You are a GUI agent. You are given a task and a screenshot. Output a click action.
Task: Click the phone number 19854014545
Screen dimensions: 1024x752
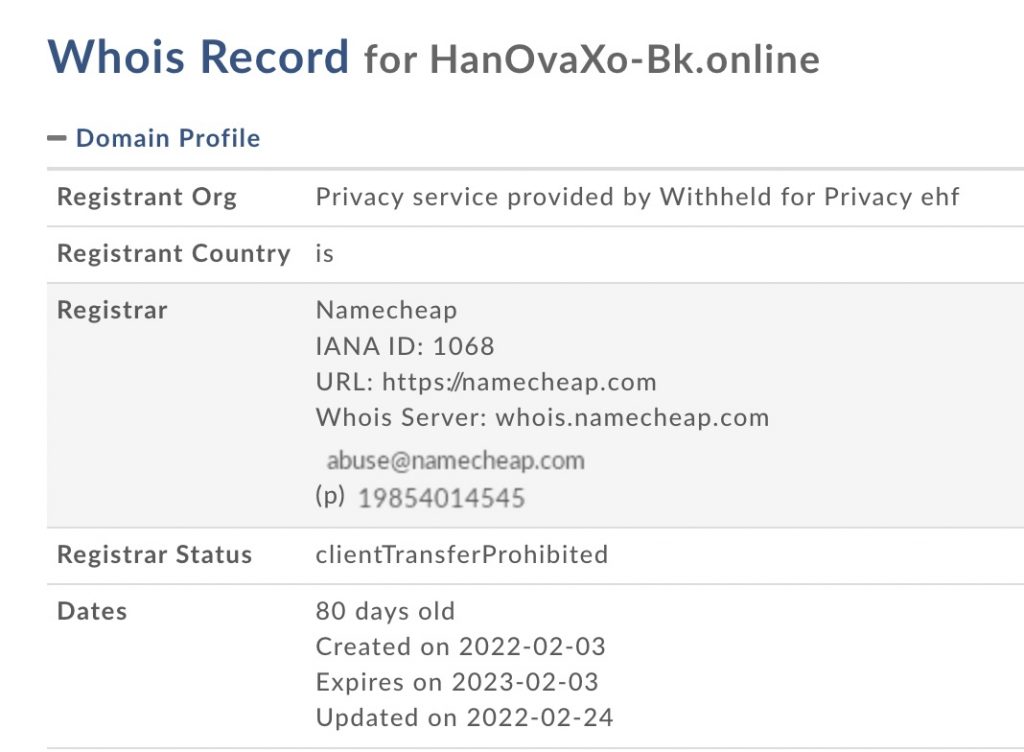[441, 498]
